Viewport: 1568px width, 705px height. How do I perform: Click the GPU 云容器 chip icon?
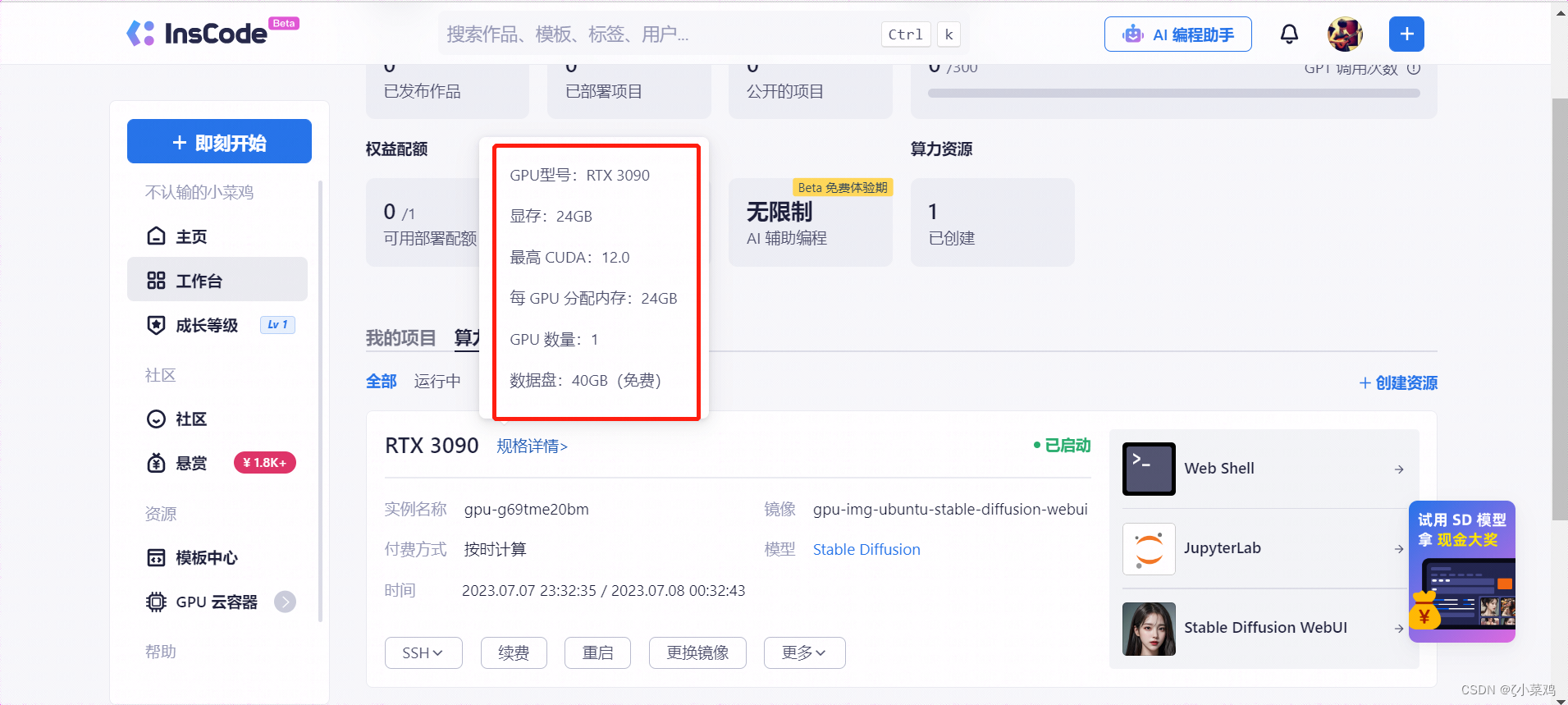(156, 602)
